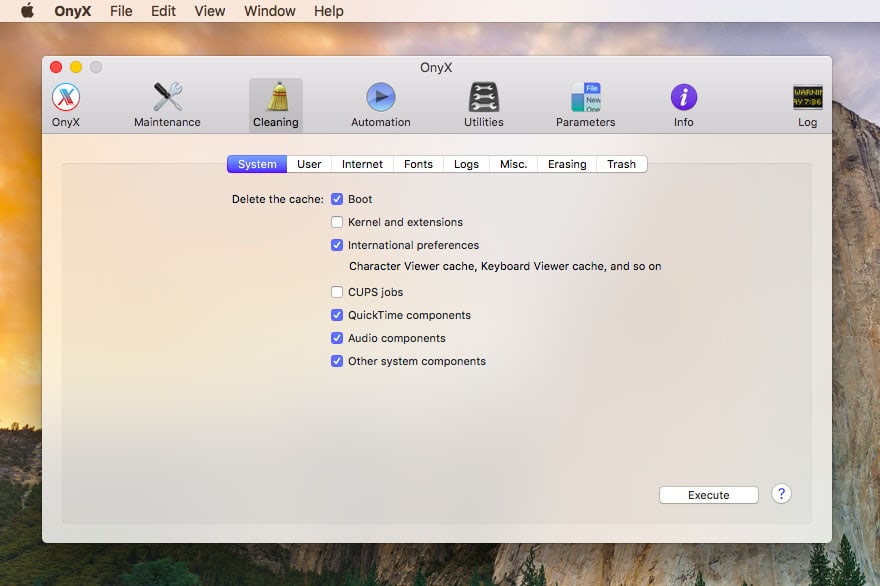Open the Apple menu

point(27,11)
